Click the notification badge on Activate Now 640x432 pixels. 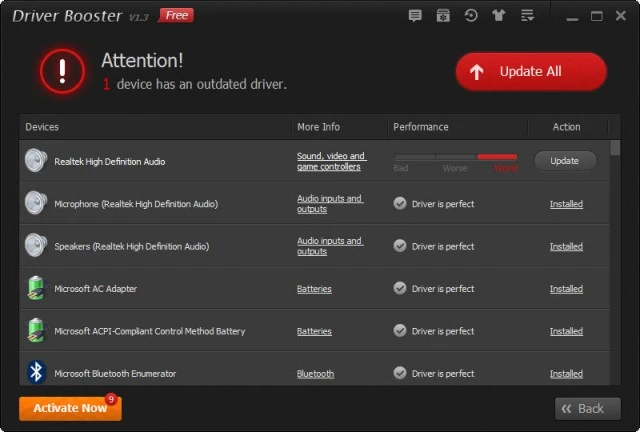point(111,399)
